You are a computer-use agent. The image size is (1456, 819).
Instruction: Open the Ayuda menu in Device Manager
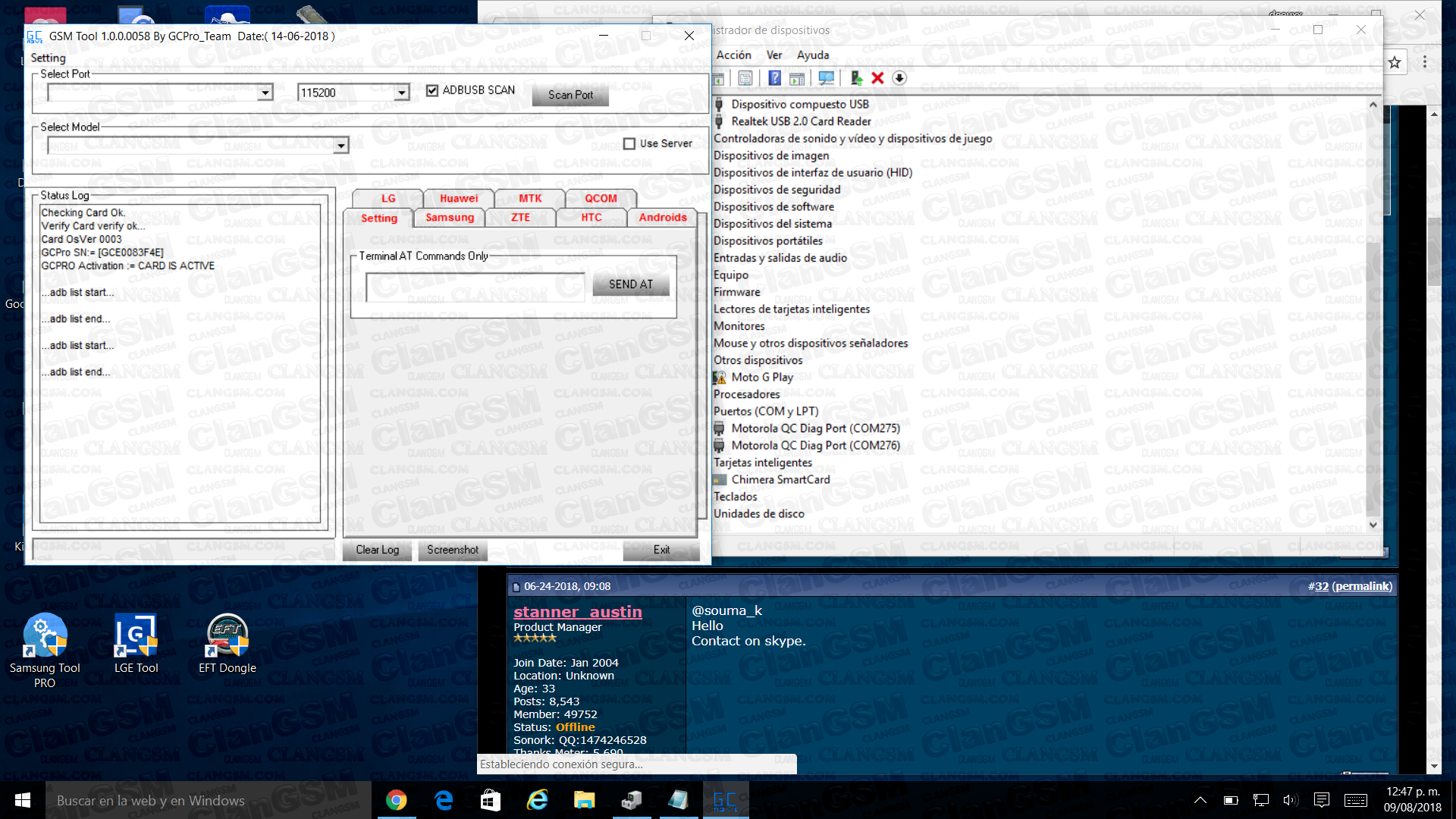tap(813, 55)
